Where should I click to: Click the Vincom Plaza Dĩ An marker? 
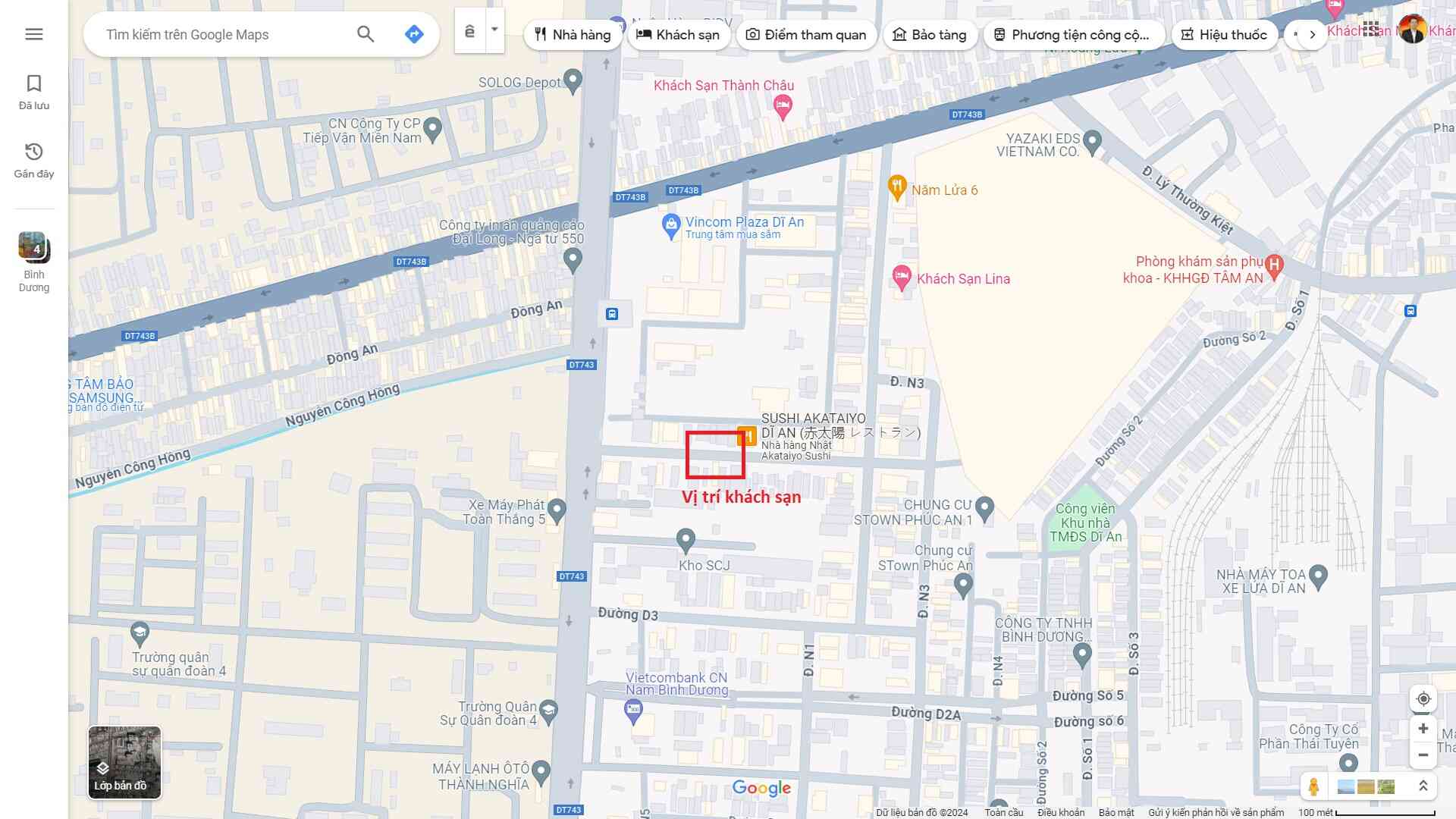[x=670, y=225]
